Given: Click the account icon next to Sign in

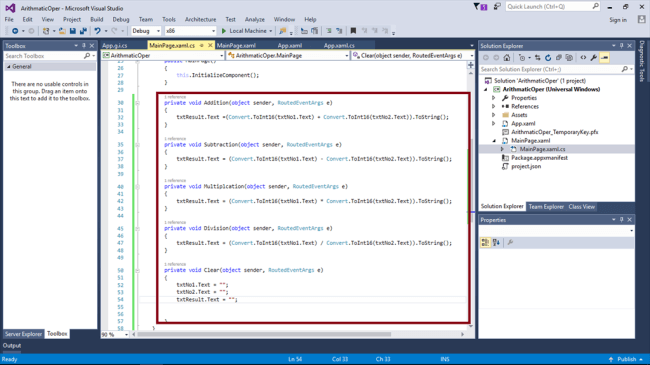Looking at the screenshot, I should [x=641, y=19].
